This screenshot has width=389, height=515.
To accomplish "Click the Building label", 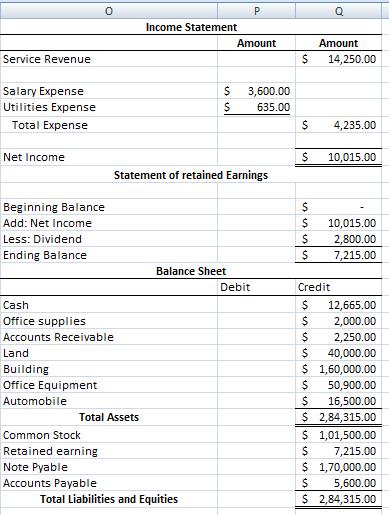I will (x=26, y=369).
